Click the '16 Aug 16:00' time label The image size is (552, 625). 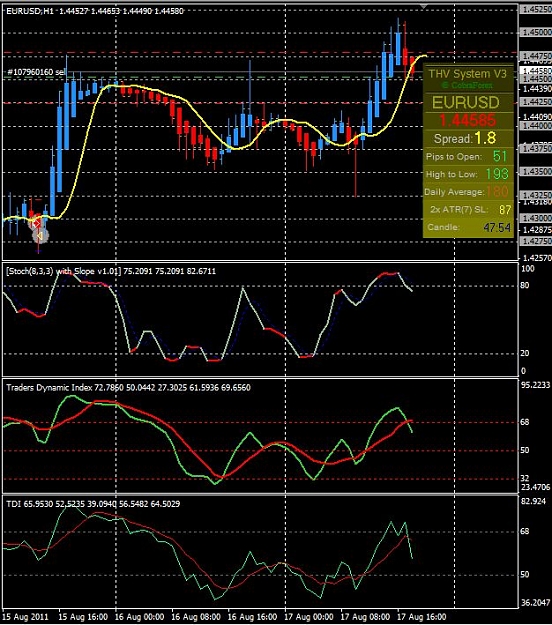[x=252, y=617]
